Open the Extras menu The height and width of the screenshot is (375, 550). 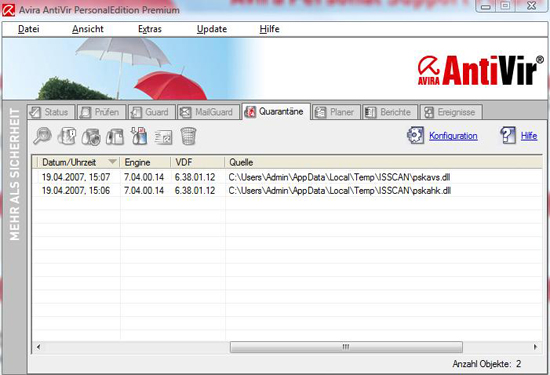coord(150,29)
